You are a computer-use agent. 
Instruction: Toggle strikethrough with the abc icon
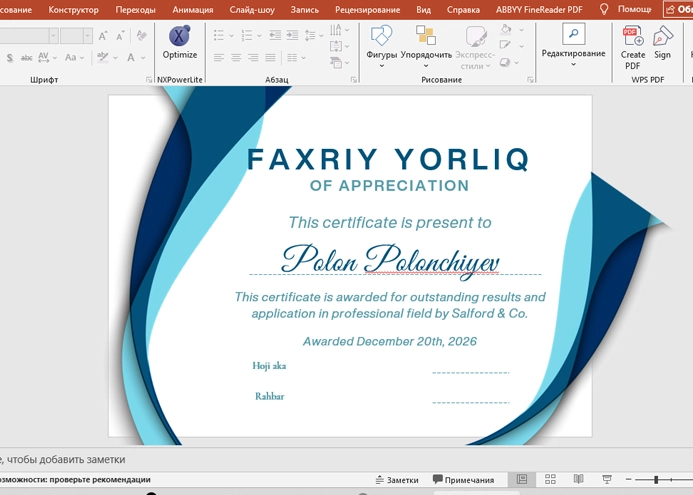tap(27, 57)
